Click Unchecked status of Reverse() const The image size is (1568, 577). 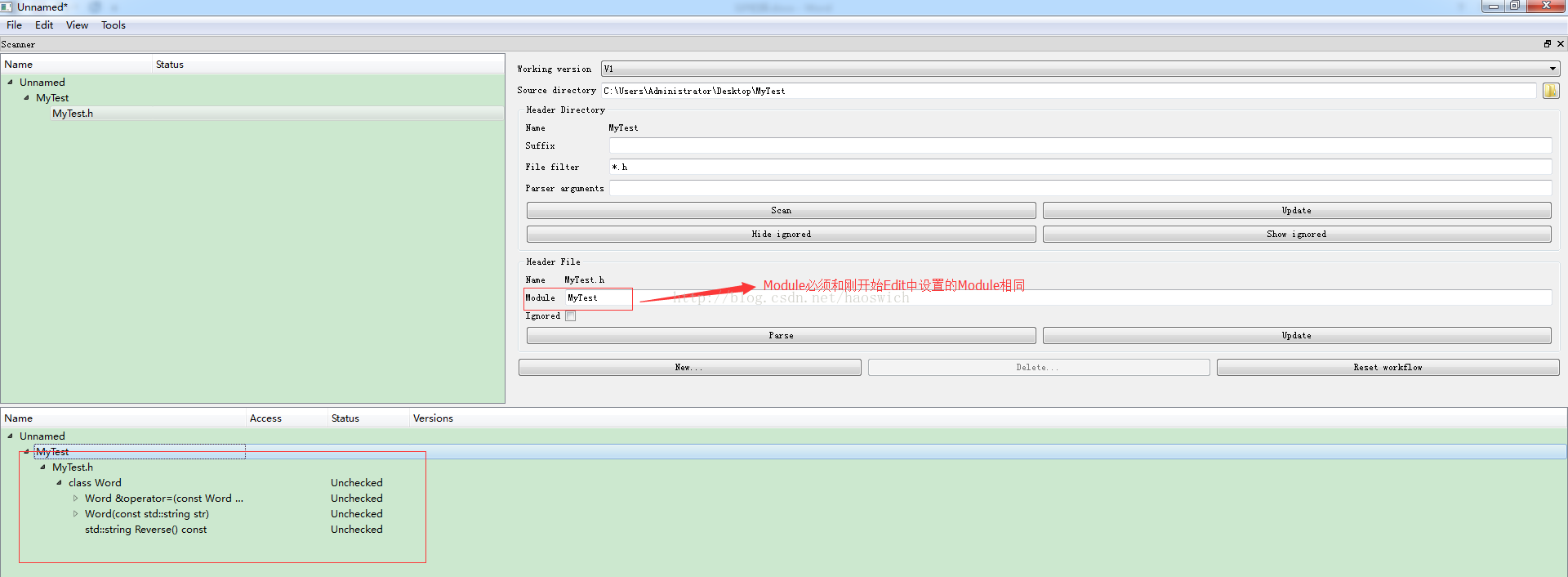357,530
